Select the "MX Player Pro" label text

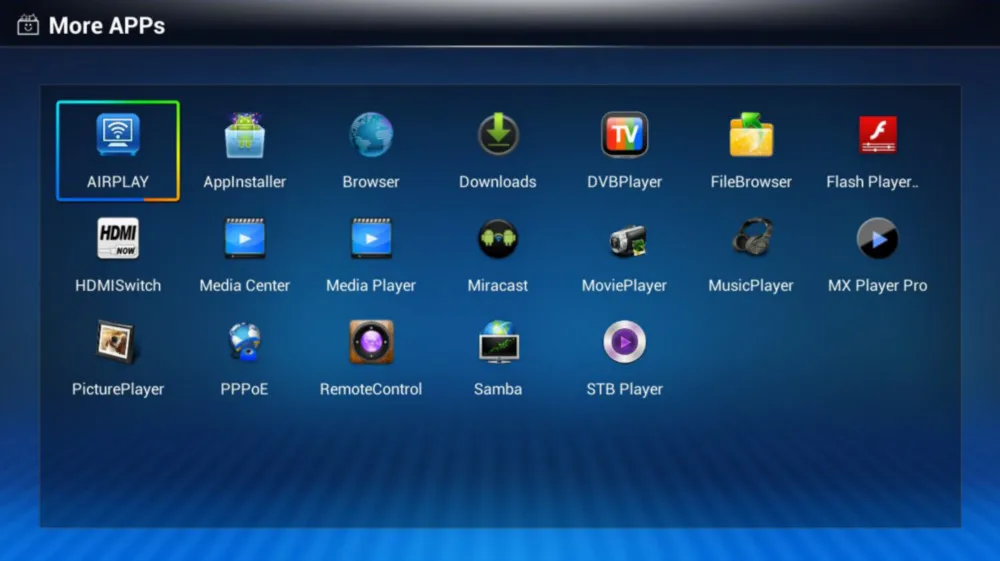coord(878,286)
